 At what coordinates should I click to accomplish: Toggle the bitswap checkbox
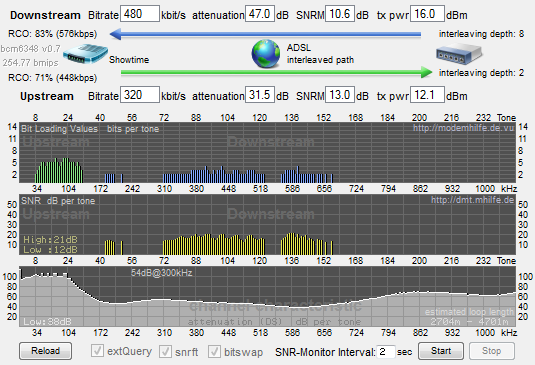[214, 351]
